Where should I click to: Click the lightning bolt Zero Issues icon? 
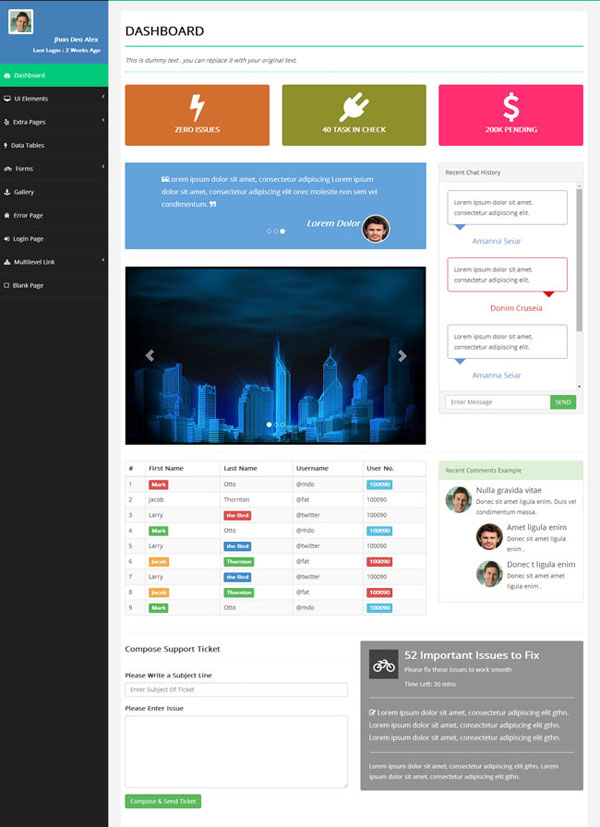coord(197,107)
